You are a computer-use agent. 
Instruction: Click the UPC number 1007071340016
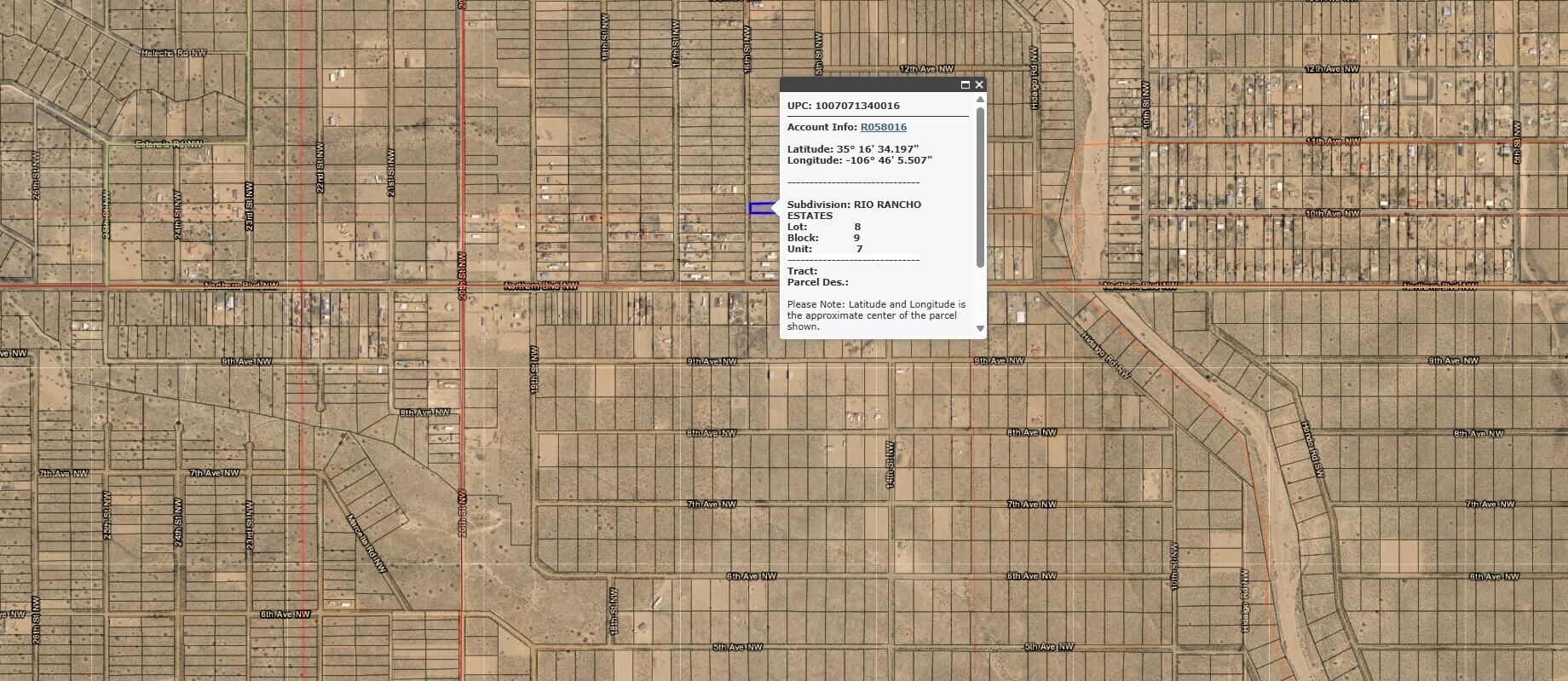pyautogui.click(x=856, y=106)
